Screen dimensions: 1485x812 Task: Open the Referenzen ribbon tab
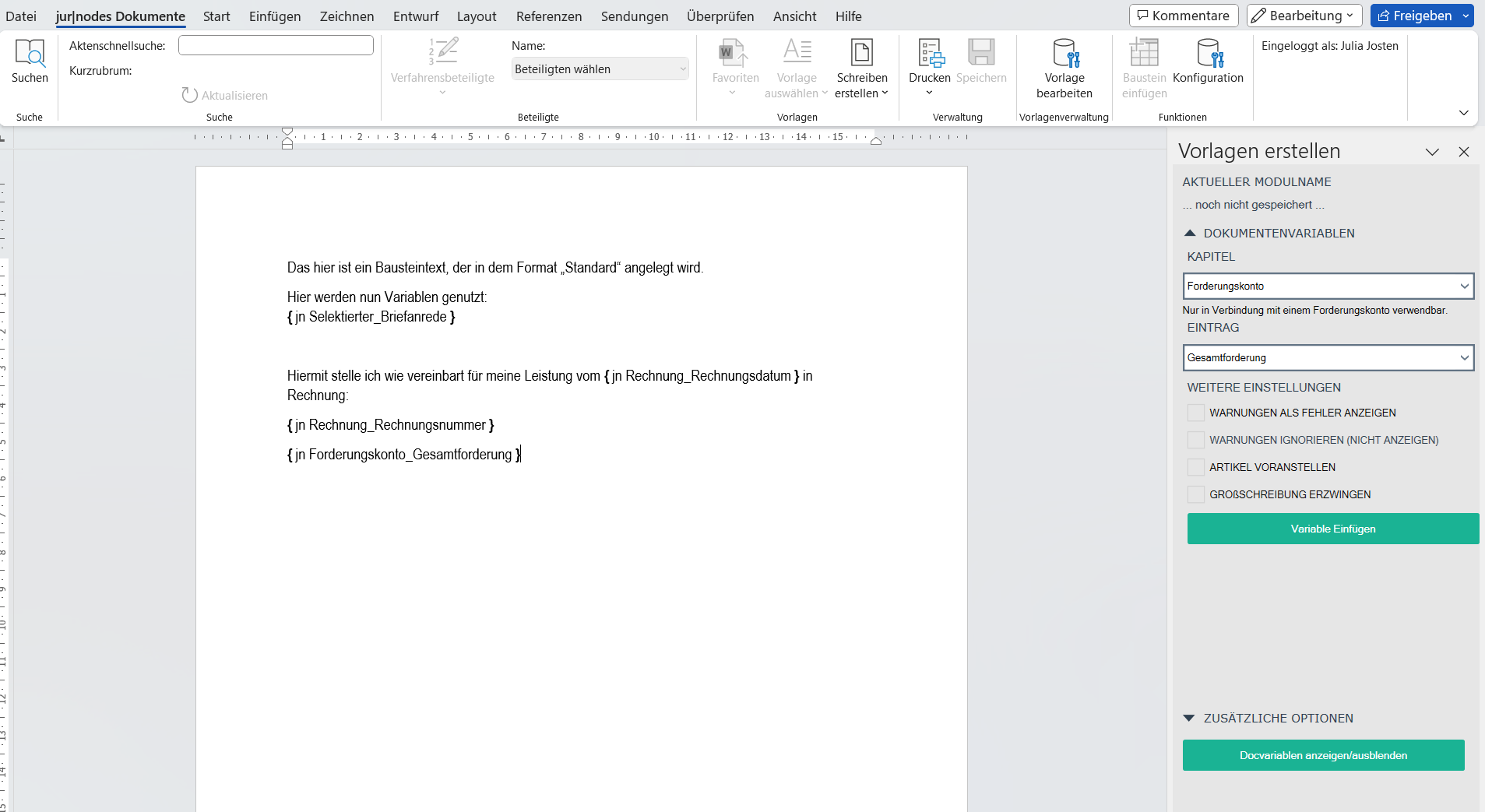coord(548,16)
